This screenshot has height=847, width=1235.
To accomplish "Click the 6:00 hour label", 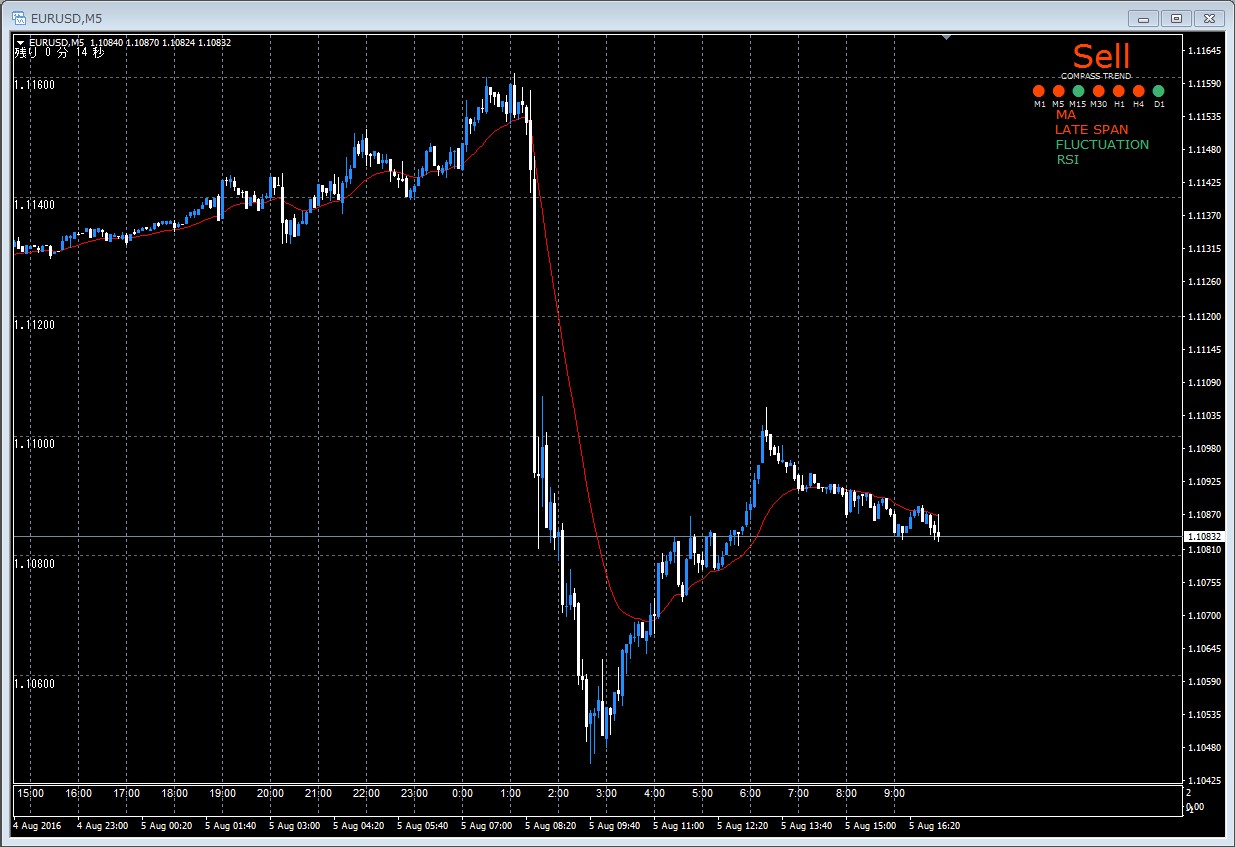I will 750,793.
